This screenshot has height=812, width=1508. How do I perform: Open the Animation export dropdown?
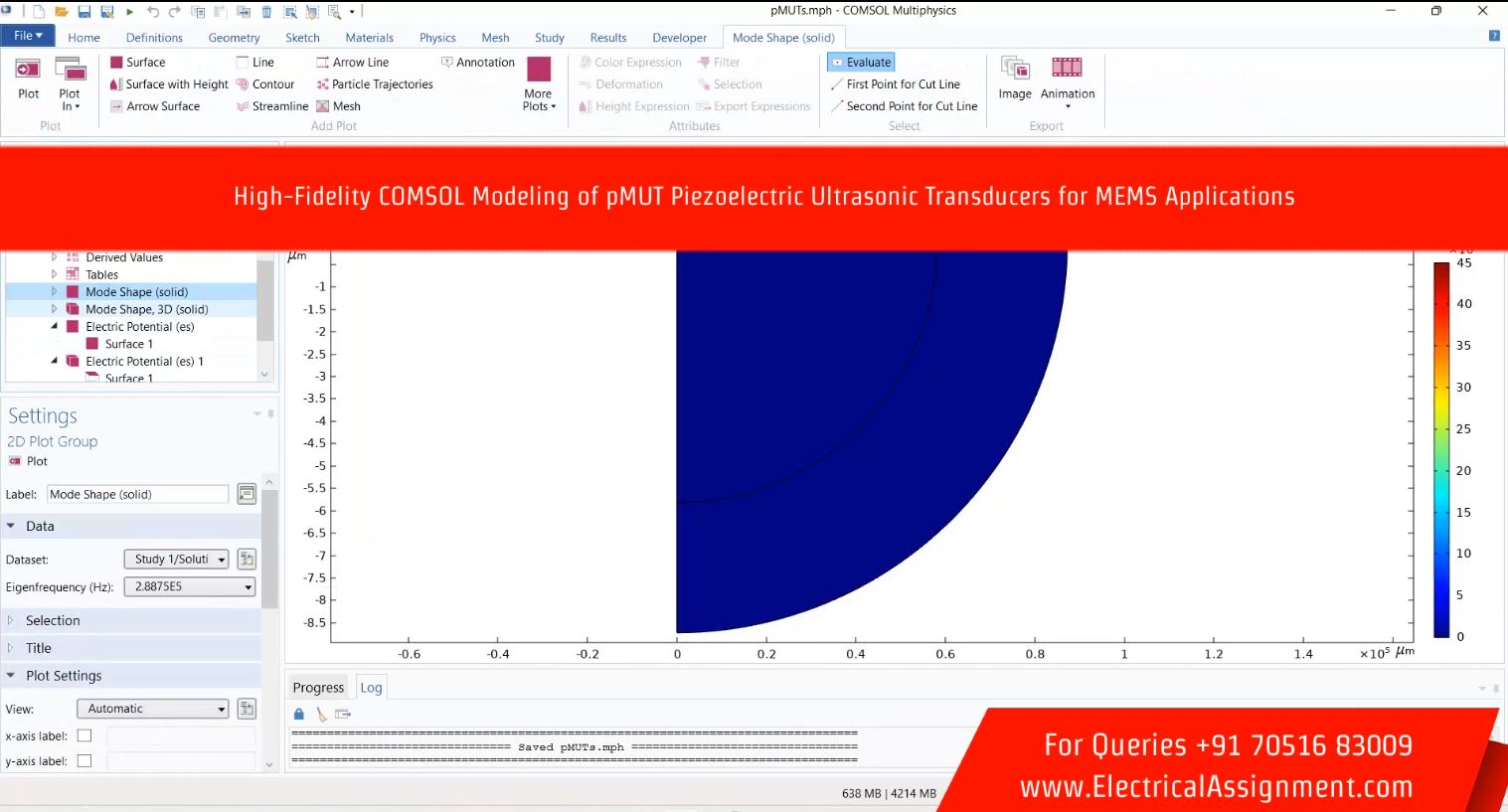click(x=1067, y=106)
